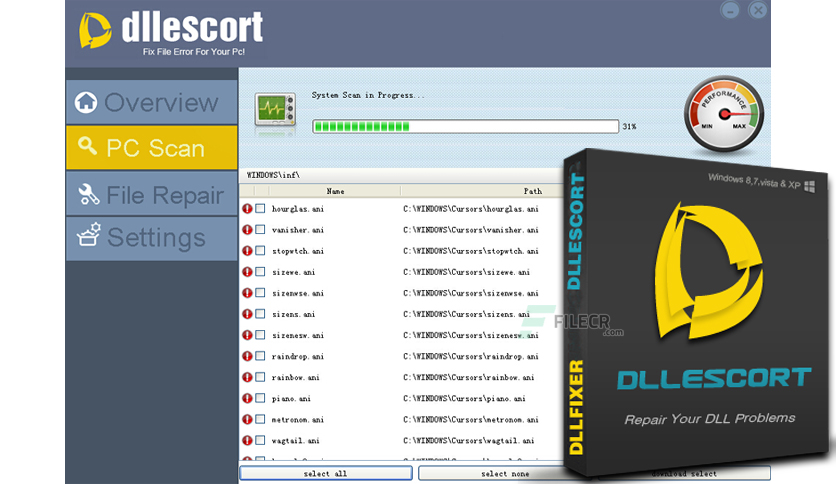Screen dimensions: 836x484
Task: Check the box for metronom.ani
Action: 260,419
